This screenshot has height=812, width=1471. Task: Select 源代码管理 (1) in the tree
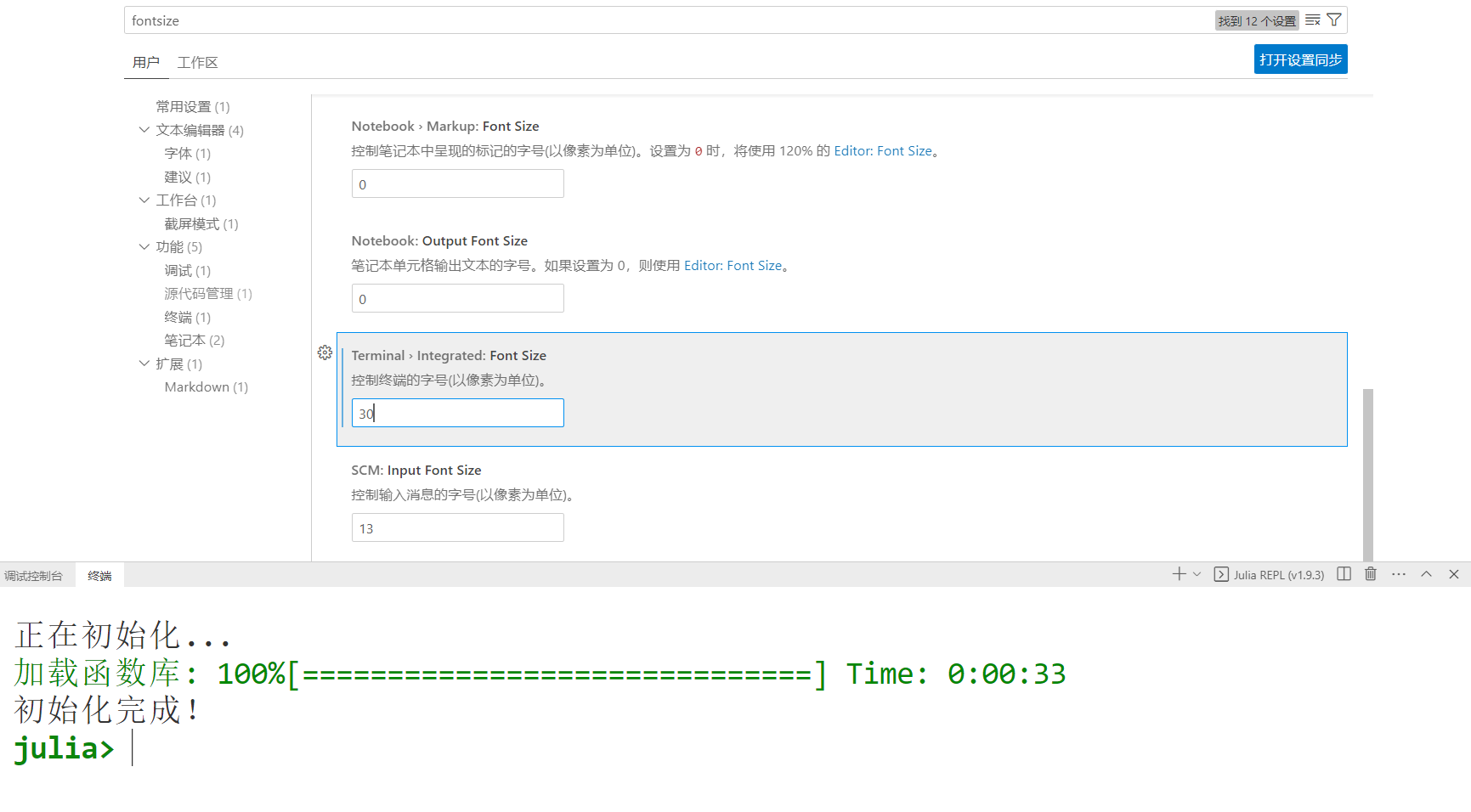[208, 294]
